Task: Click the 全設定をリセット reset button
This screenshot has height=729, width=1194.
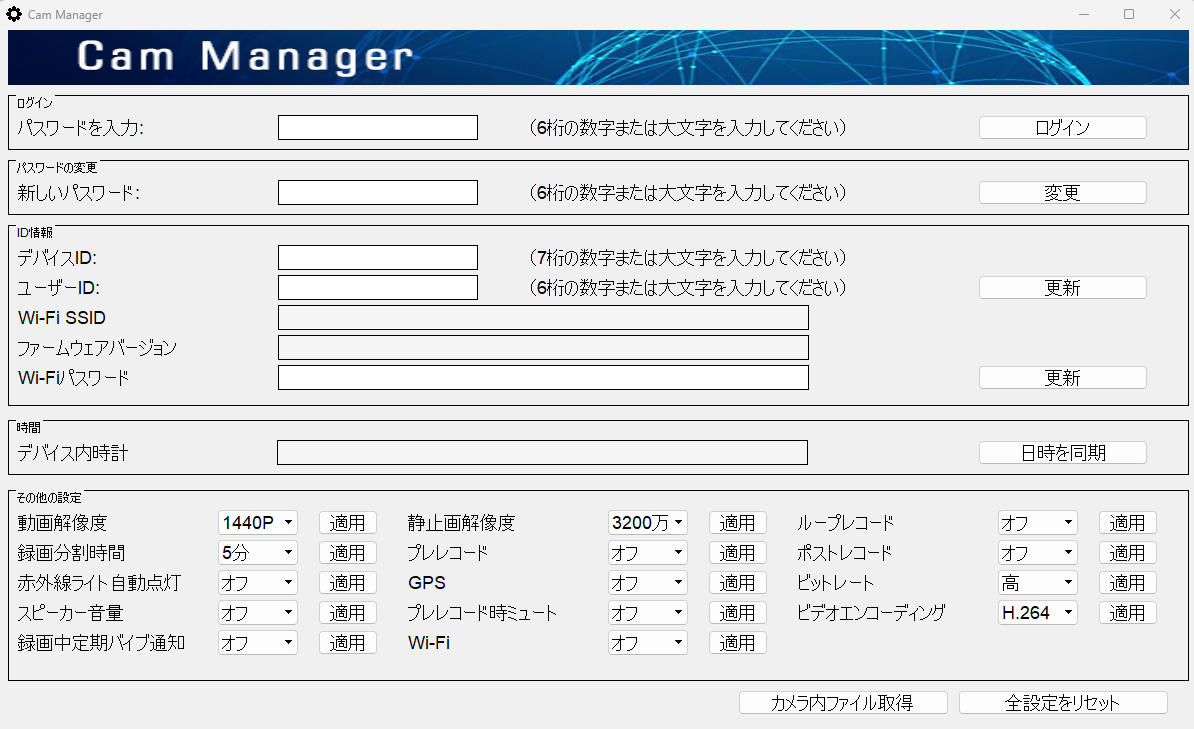Action: pyautogui.click(x=1063, y=702)
